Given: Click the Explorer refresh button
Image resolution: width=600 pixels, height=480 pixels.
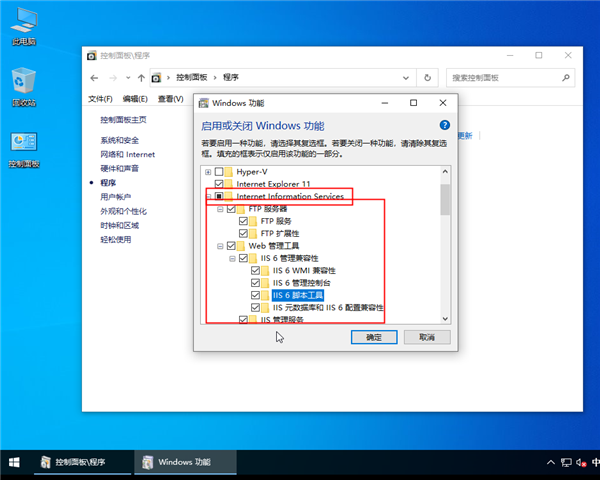Looking at the screenshot, I should [x=428, y=77].
